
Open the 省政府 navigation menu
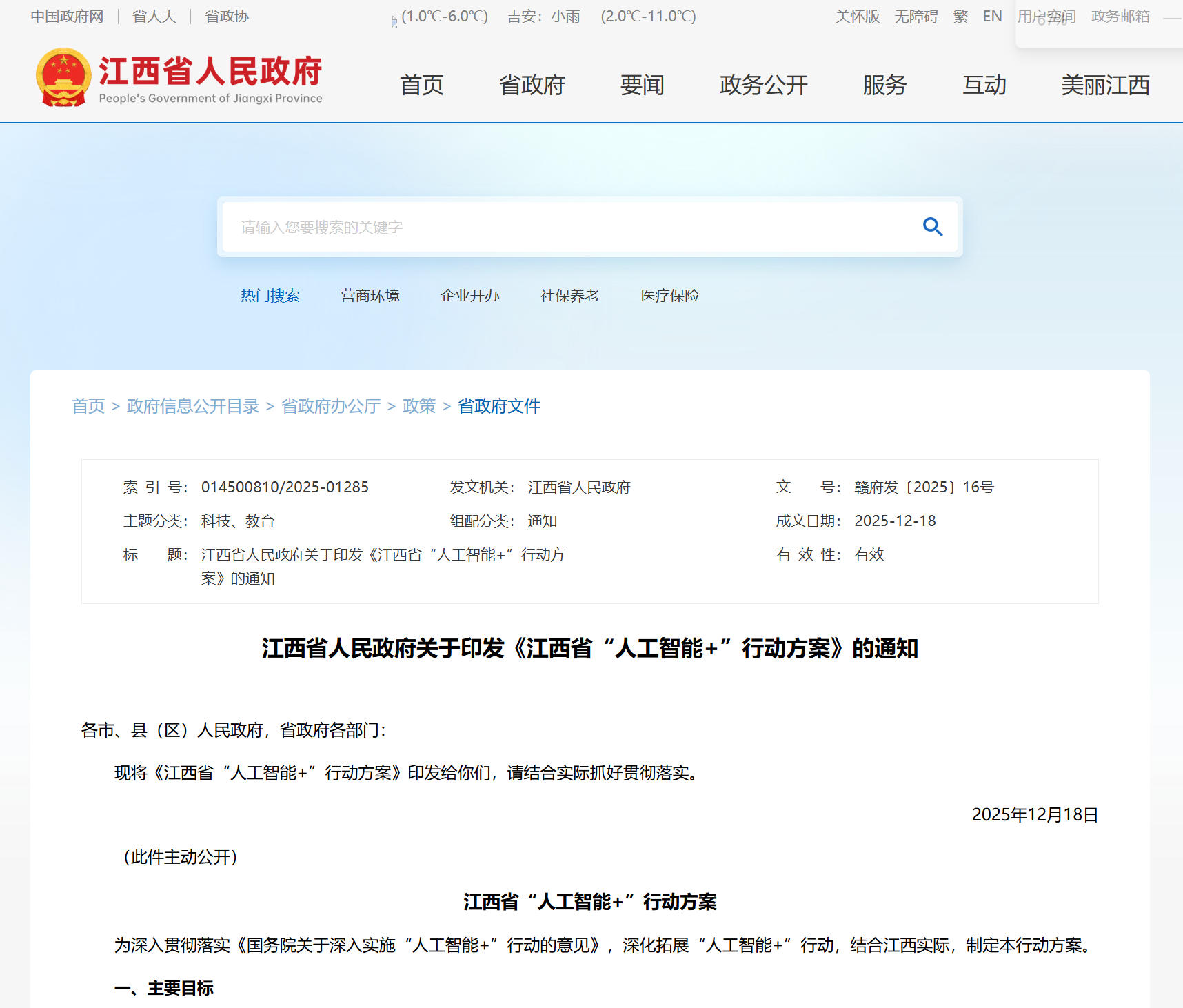pyautogui.click(x=532, y=85)
